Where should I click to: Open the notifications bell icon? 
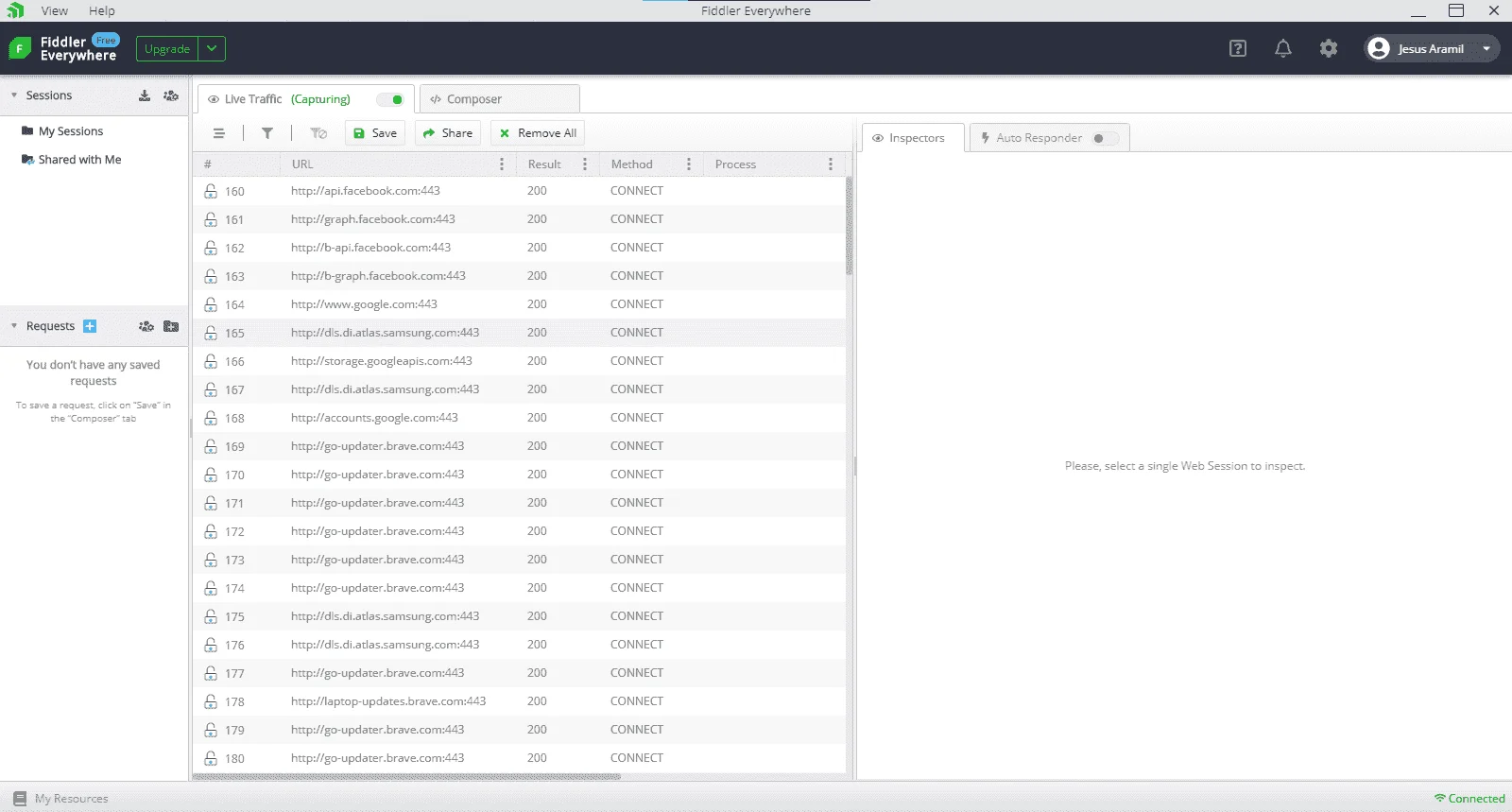pyautogui.click(x=1283, y=48)
